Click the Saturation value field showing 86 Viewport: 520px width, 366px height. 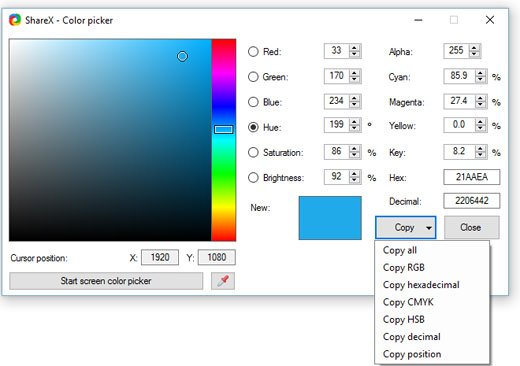tap(336, 151)
